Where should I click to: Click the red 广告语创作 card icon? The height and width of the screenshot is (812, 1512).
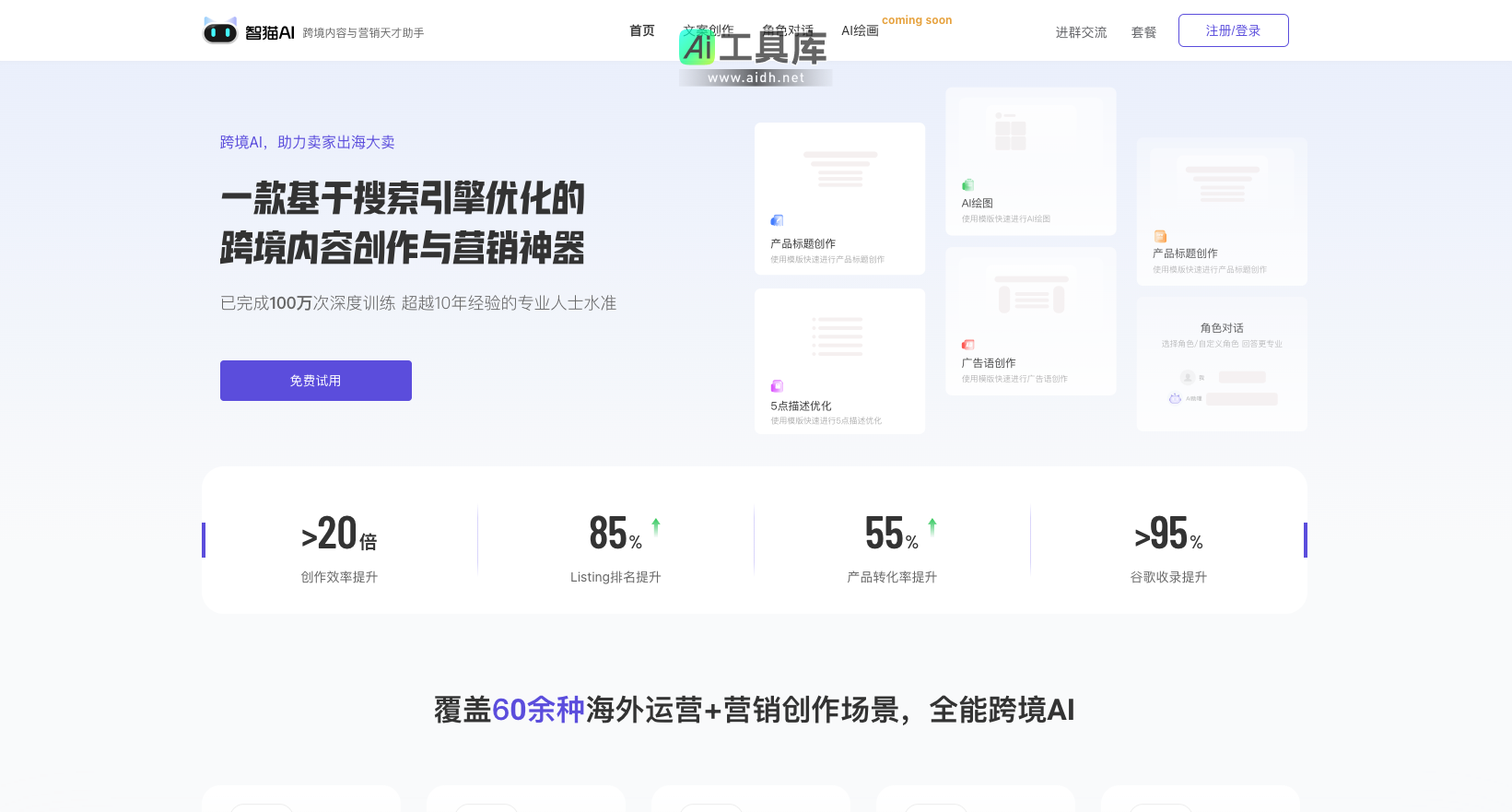click(x=967, y=345)
